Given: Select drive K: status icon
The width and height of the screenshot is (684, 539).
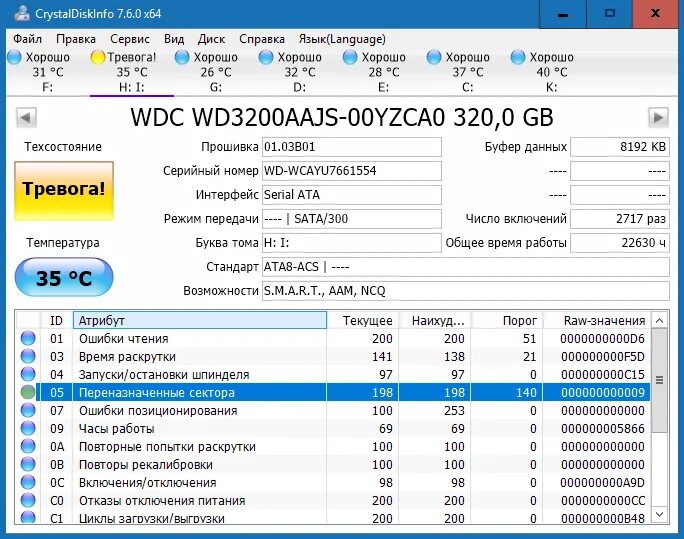Looking at the screenshot, I should [518, 57].
